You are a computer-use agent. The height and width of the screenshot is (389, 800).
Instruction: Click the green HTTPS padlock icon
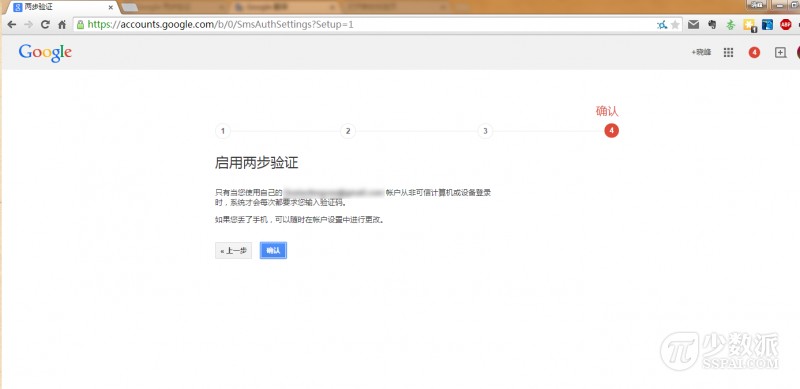pyautogui.click(x=80, y=25)
